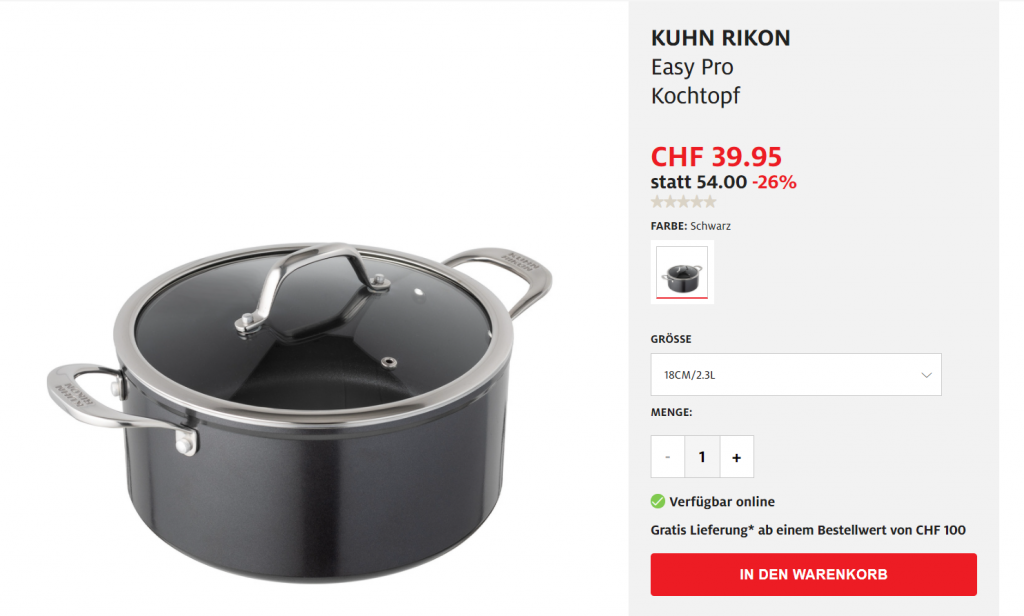
Task: Add the item via In den Warenkorb
Action: coord(814,574)
